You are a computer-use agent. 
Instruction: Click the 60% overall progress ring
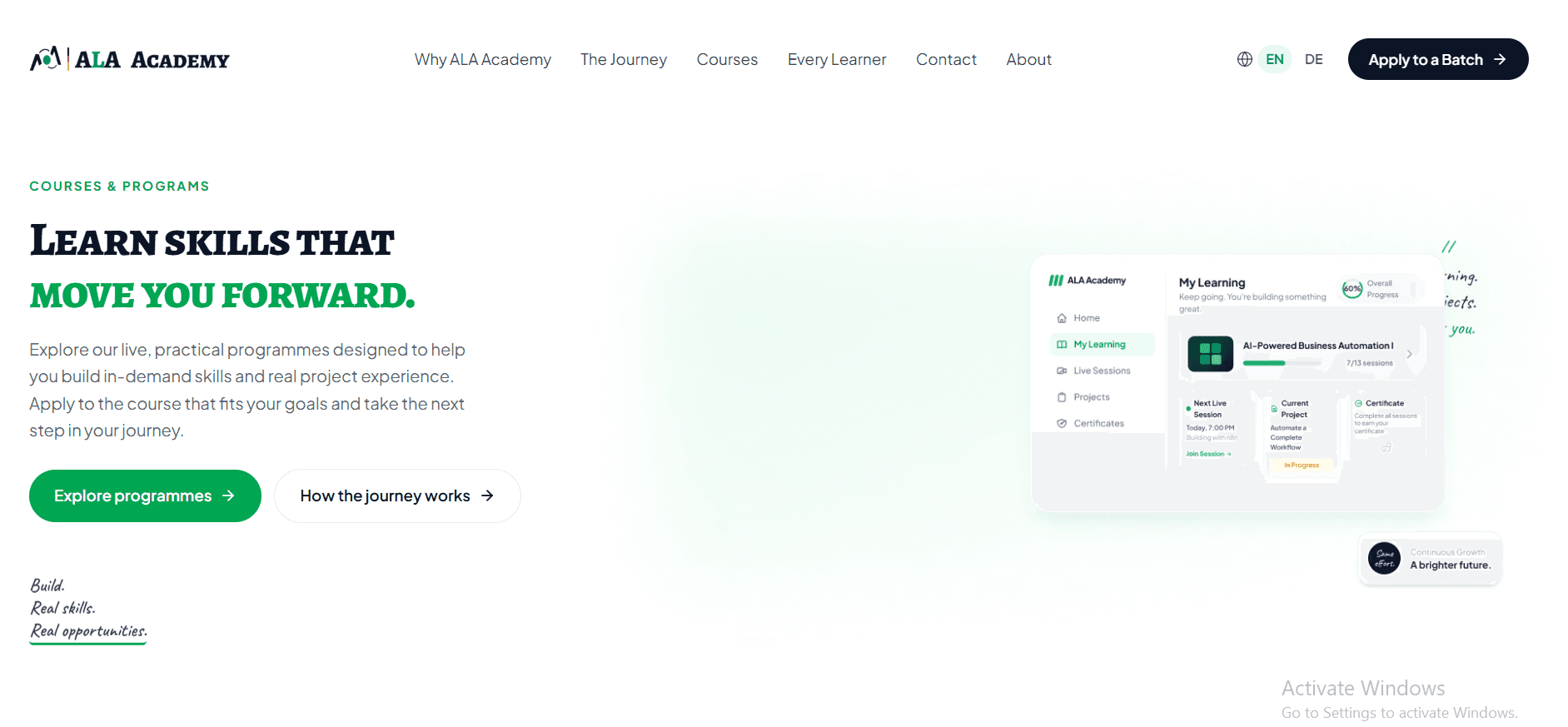point(1351,289)
